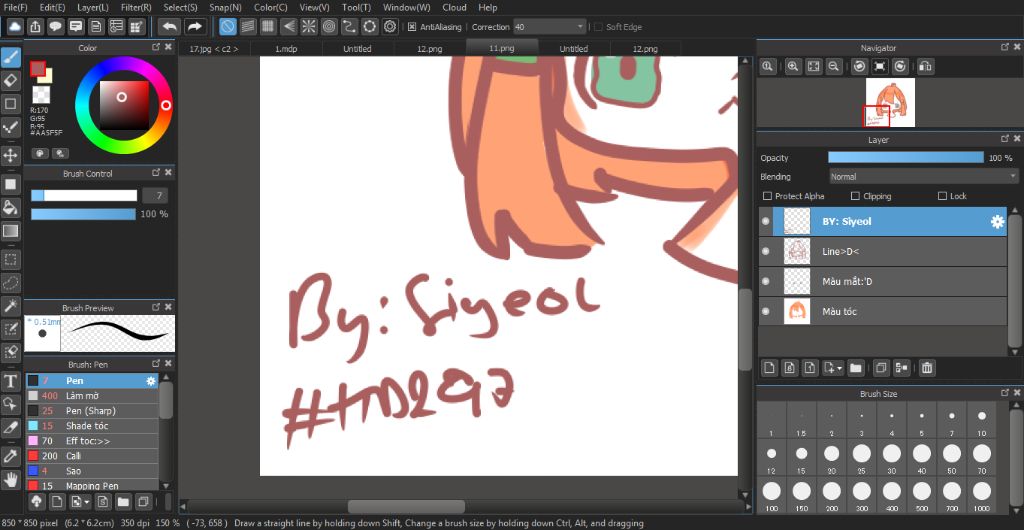The width and height of the screenshot is (1024, 530).
Task: Select the Magic Wand tool
Action: (x=10, y=305)
